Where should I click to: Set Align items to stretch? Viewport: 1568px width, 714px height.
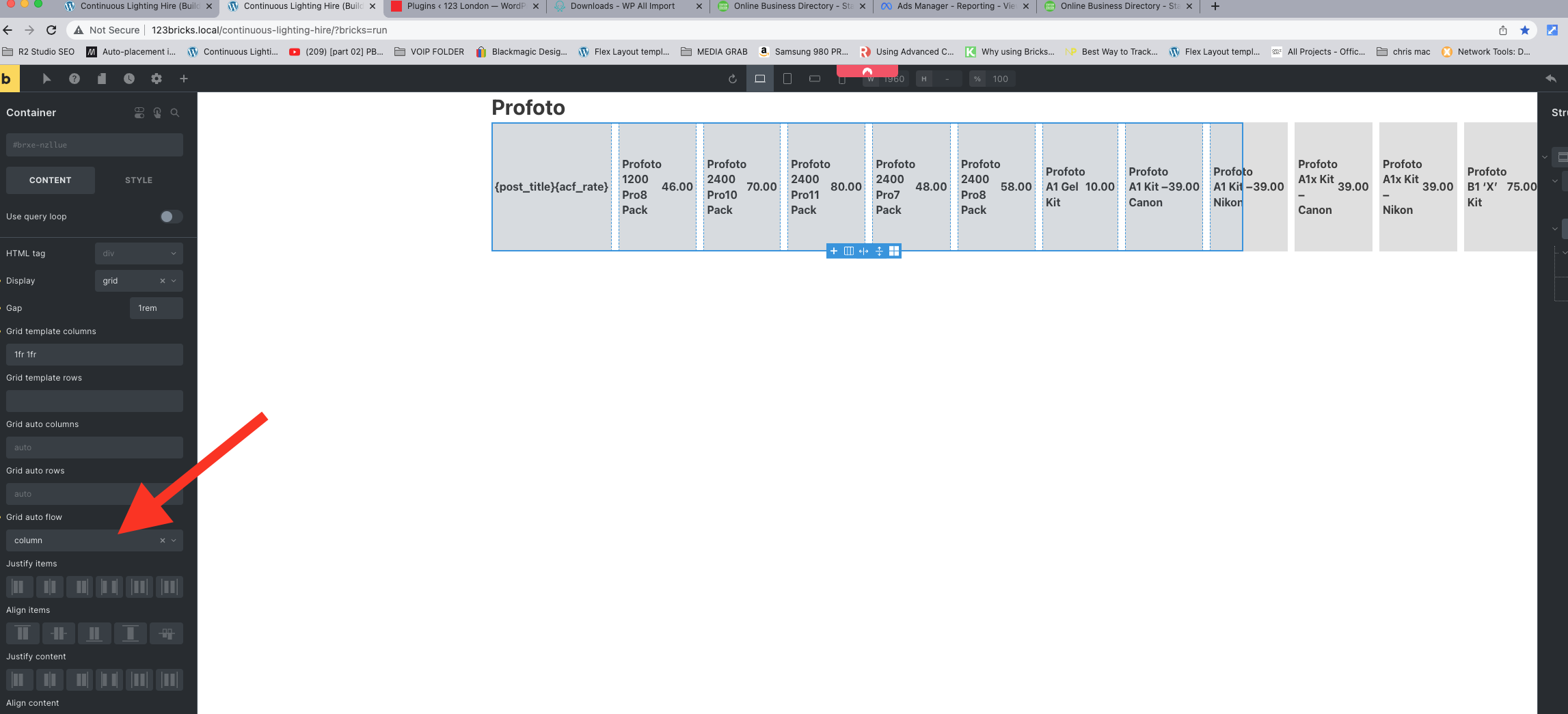coord(130,633)
